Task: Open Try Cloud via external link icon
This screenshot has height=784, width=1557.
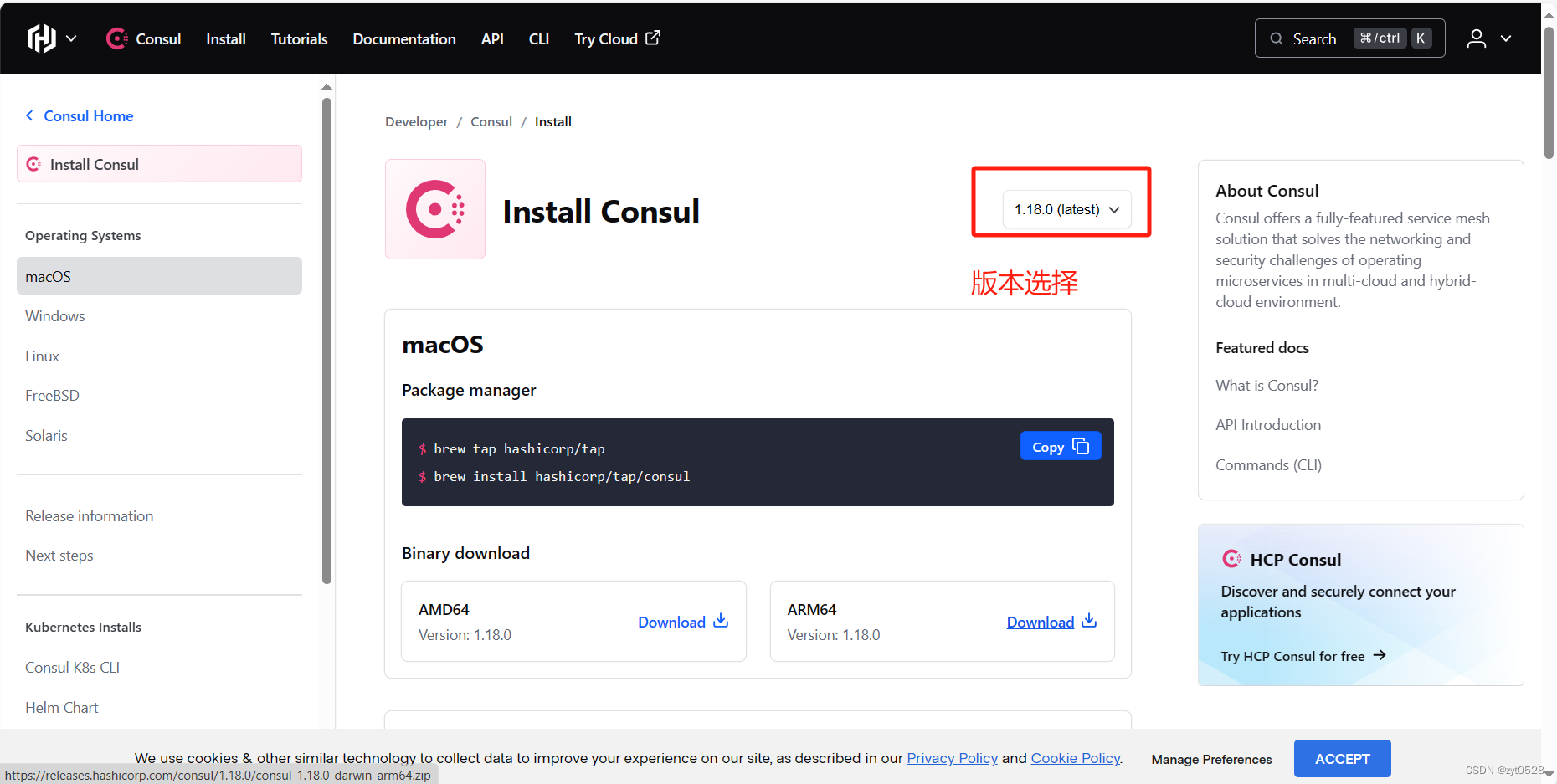Action: (x=654, y=38)
